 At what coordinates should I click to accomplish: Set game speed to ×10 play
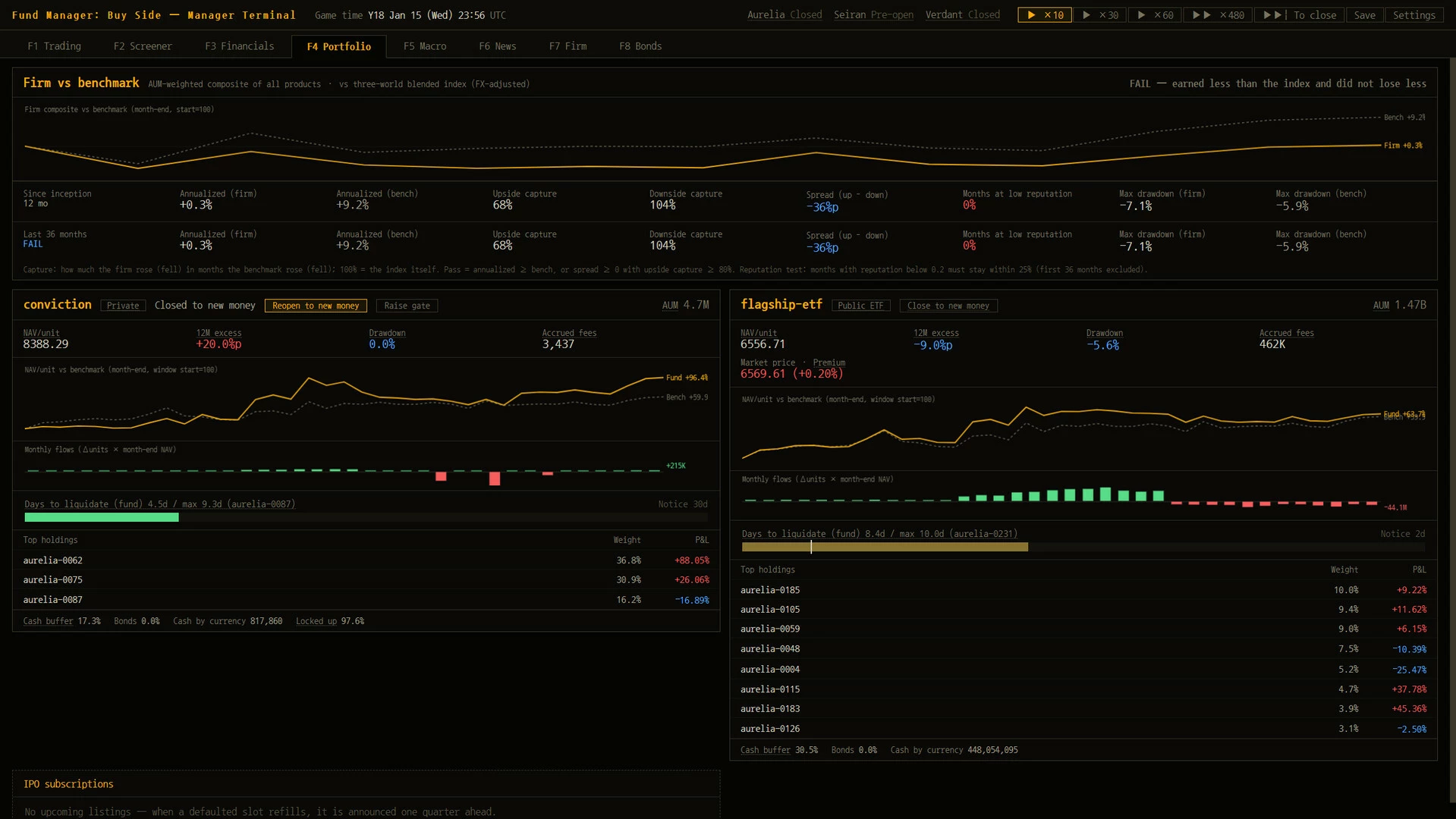click(x=1044, y=15)
